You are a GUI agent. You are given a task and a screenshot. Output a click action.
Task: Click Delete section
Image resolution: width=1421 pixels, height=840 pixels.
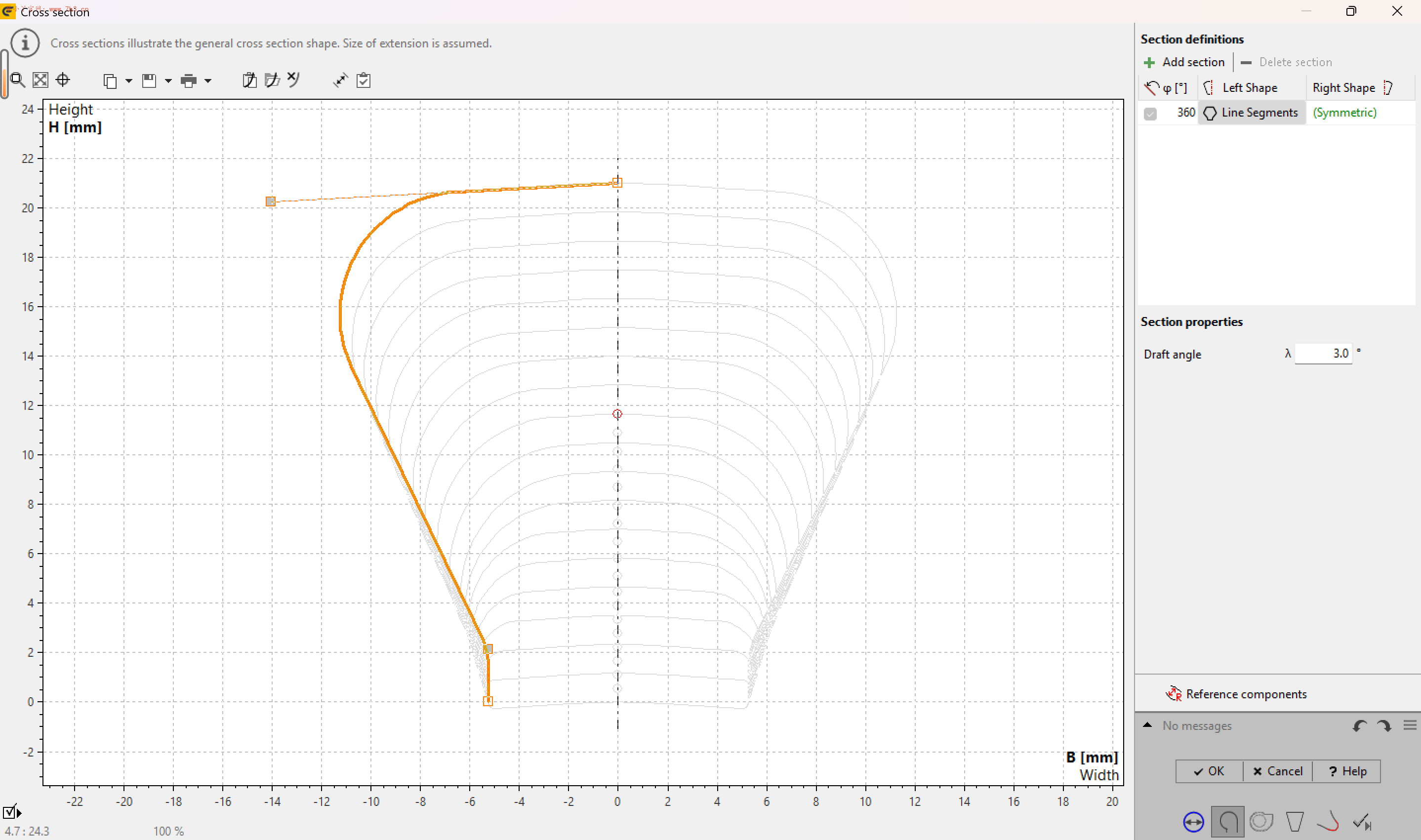1286,62
